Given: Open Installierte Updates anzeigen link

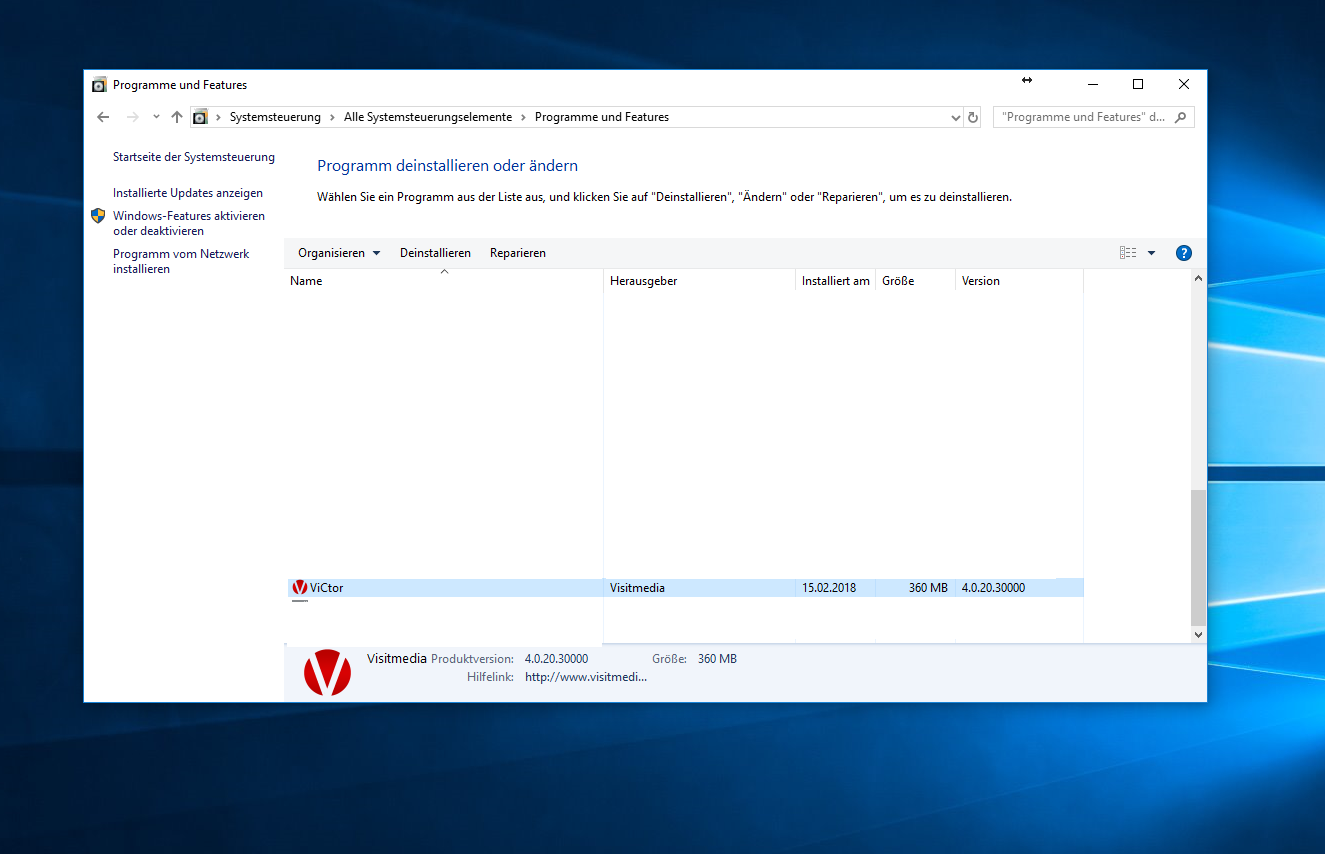Looking at the screenshot, I should coord(188,193).
